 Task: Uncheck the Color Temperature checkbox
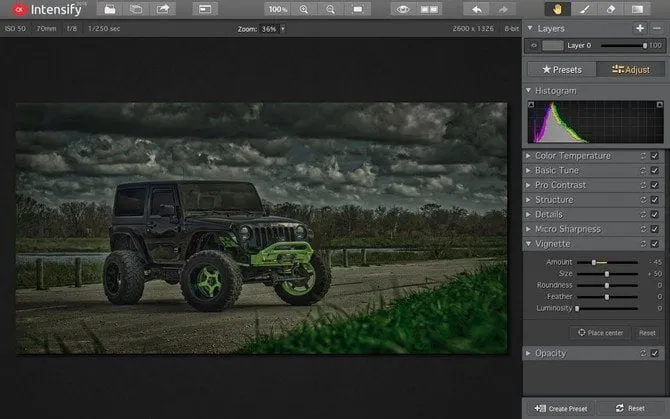pyautogui.click(x=654, y=156)
